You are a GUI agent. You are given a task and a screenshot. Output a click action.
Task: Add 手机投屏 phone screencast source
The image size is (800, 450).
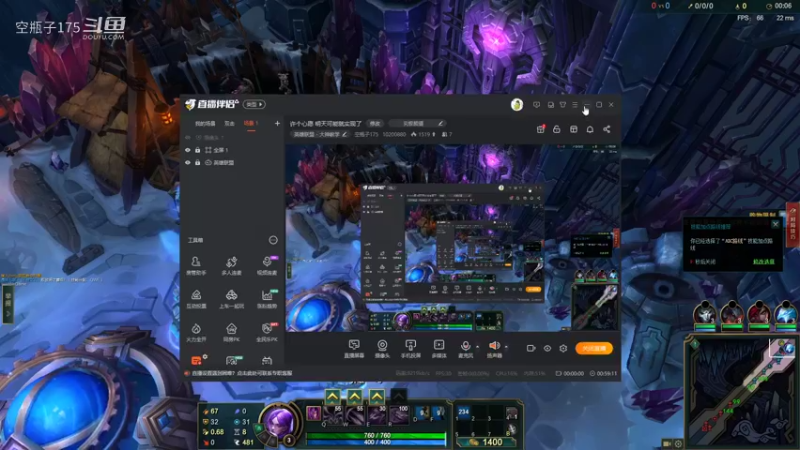(410, 349)
